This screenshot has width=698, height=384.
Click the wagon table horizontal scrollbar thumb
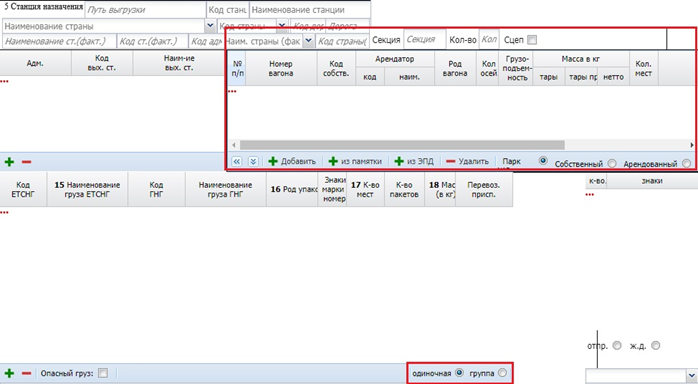click(x=402, y=145)
